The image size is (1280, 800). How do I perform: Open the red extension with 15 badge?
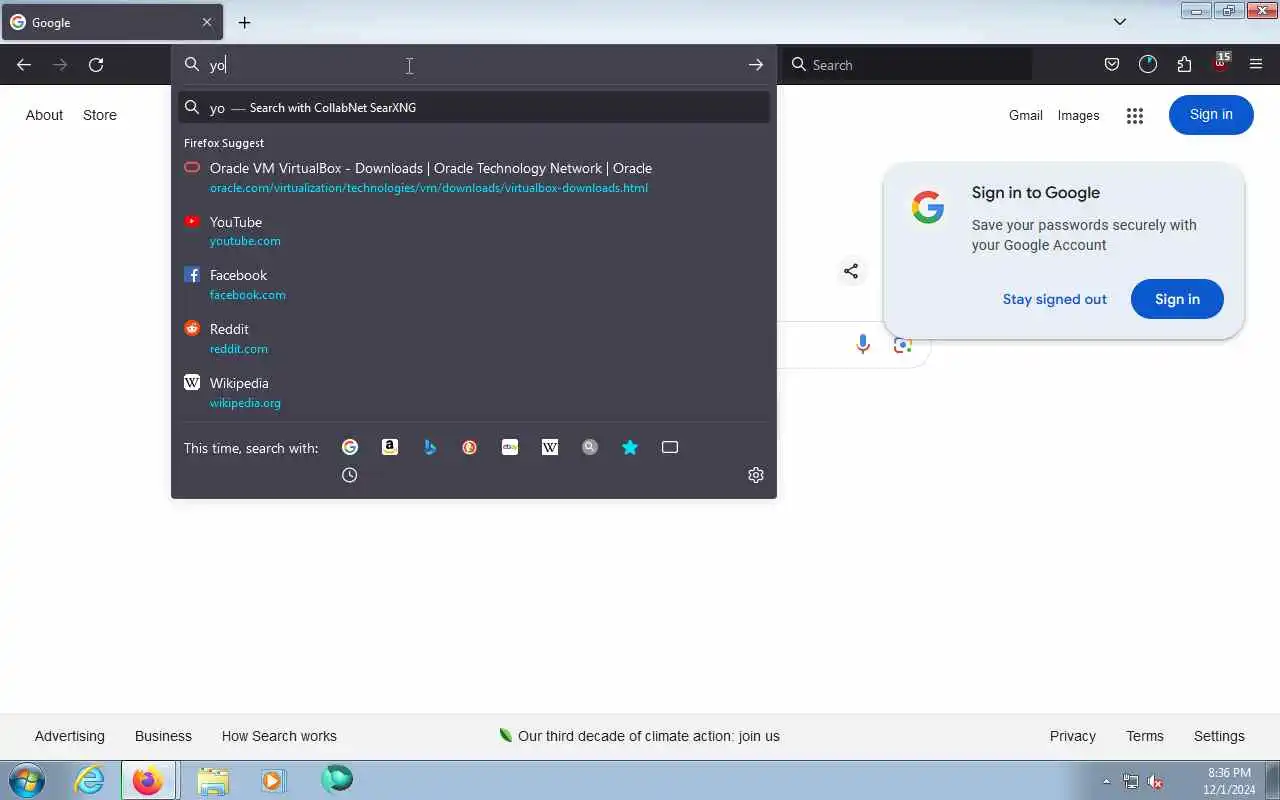pos(1221,63)
